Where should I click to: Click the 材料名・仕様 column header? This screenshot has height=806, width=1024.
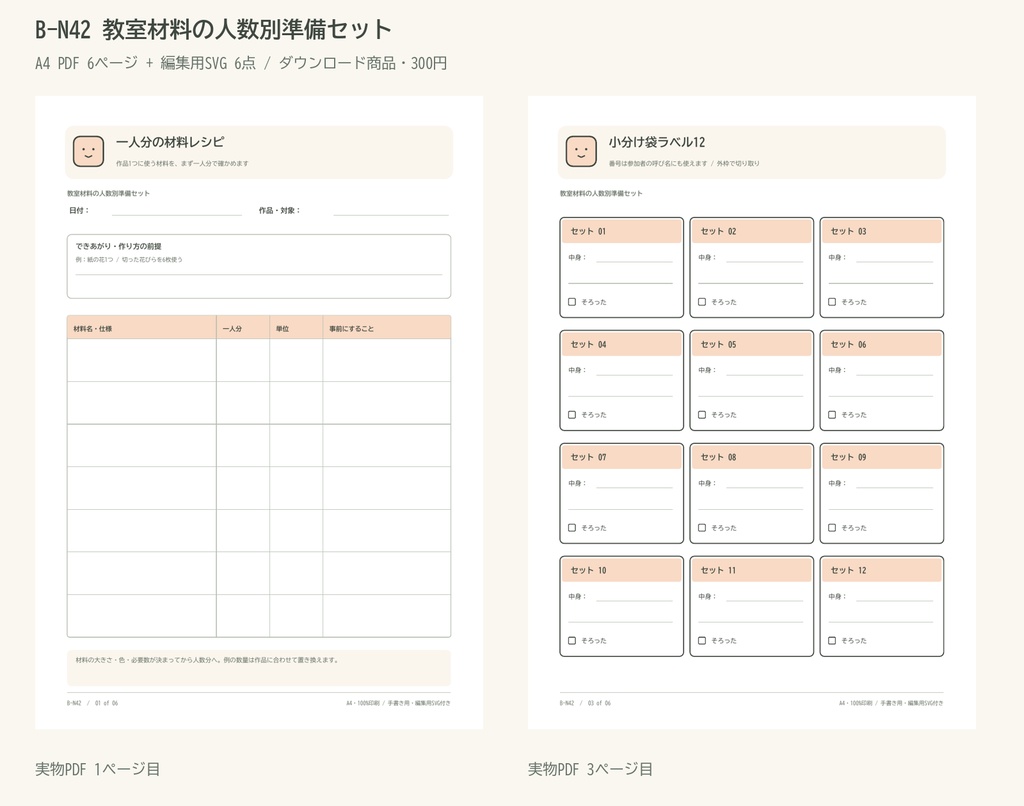142,328
